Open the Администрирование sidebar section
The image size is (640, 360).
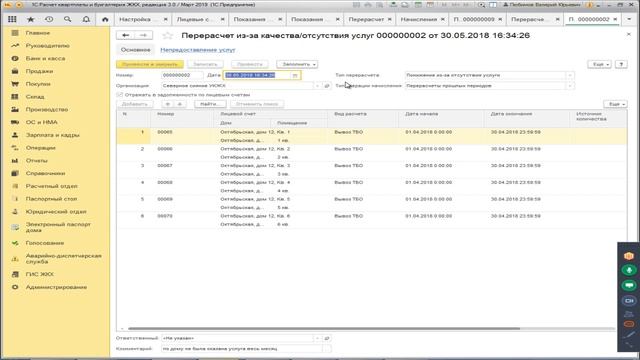pyautogui.click(x=55, y=287)
